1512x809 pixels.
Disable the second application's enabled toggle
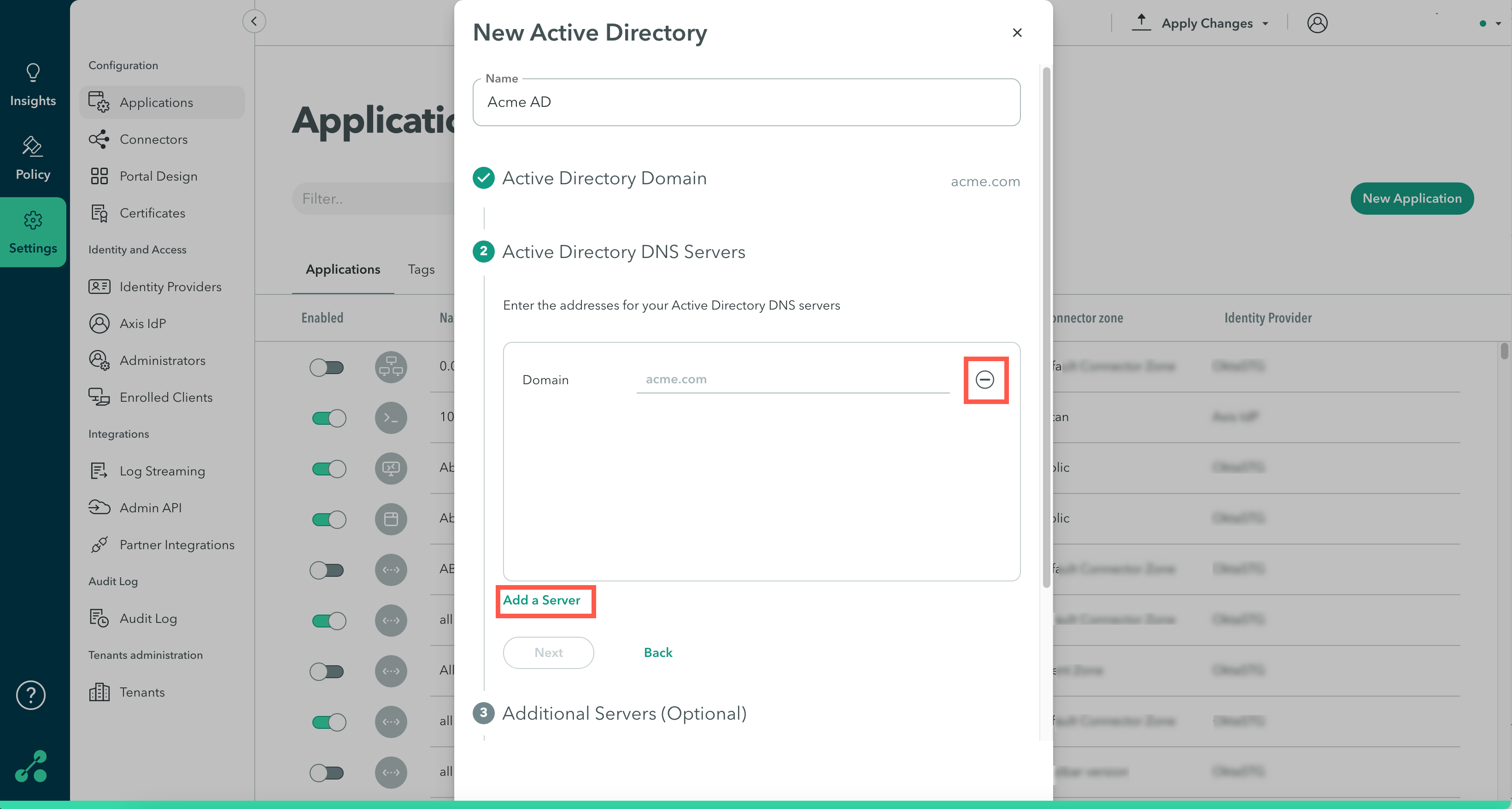point(328,418)
